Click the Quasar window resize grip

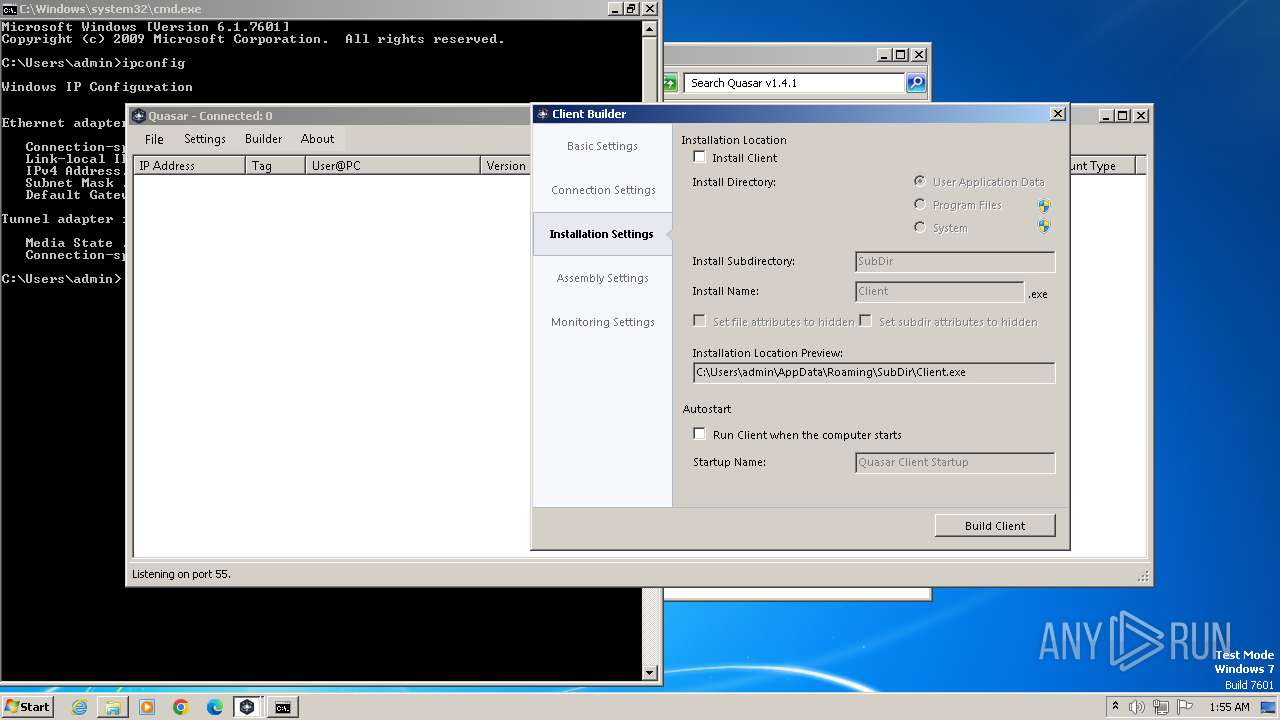(1143, 576)
